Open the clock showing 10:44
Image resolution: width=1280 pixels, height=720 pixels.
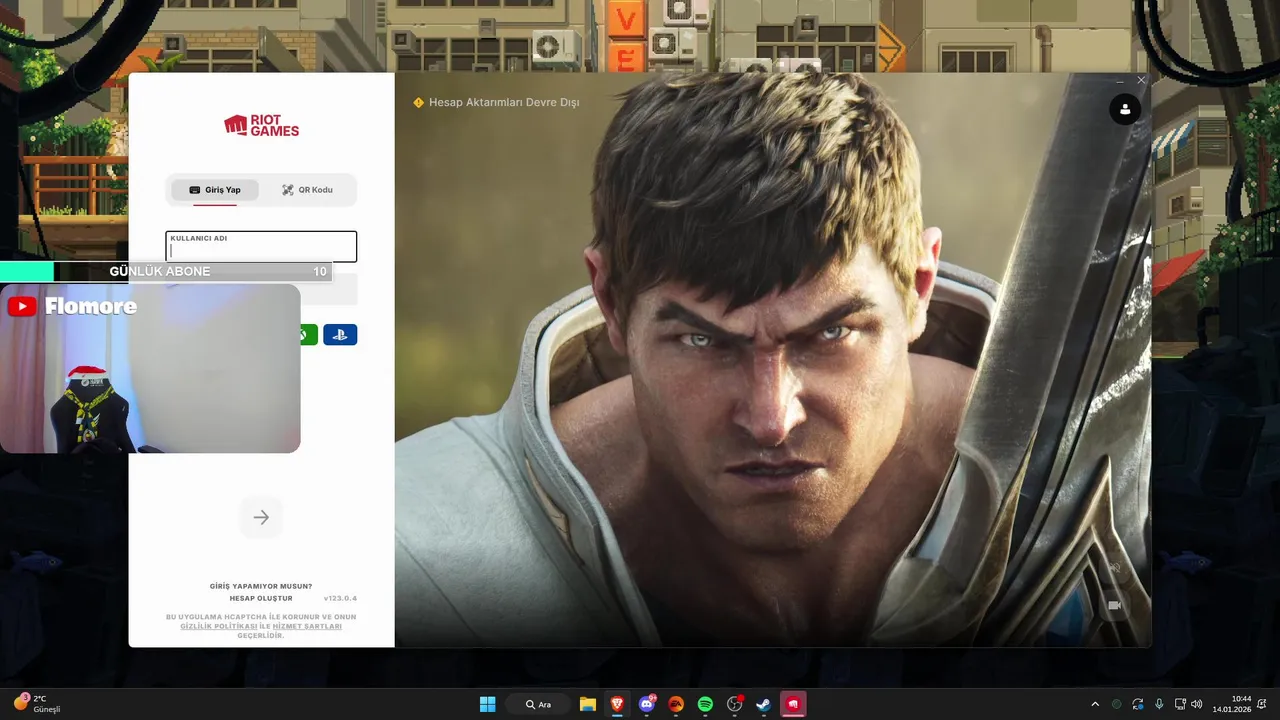pos(1232,704)
